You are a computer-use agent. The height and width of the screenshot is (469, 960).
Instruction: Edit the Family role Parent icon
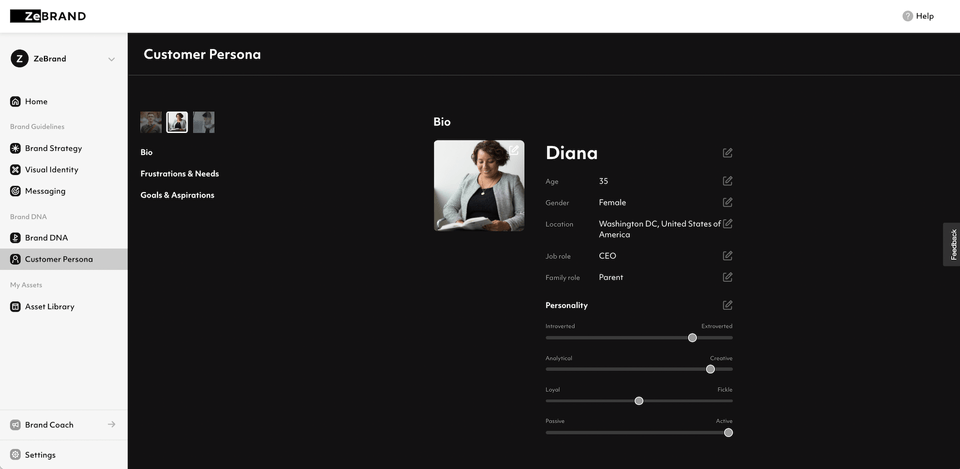tap(727, 277)
